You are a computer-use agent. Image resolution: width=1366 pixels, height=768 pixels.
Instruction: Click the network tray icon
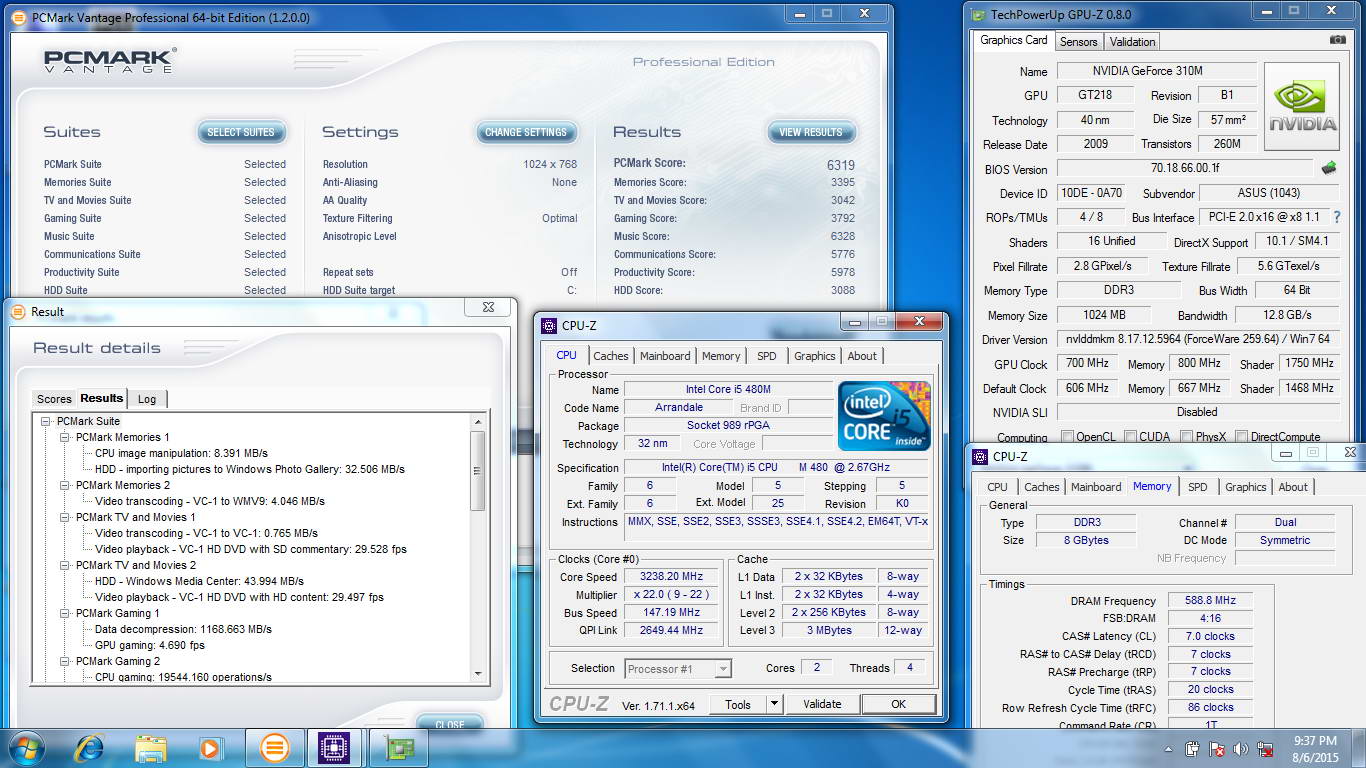click(x=1266, y=748)
